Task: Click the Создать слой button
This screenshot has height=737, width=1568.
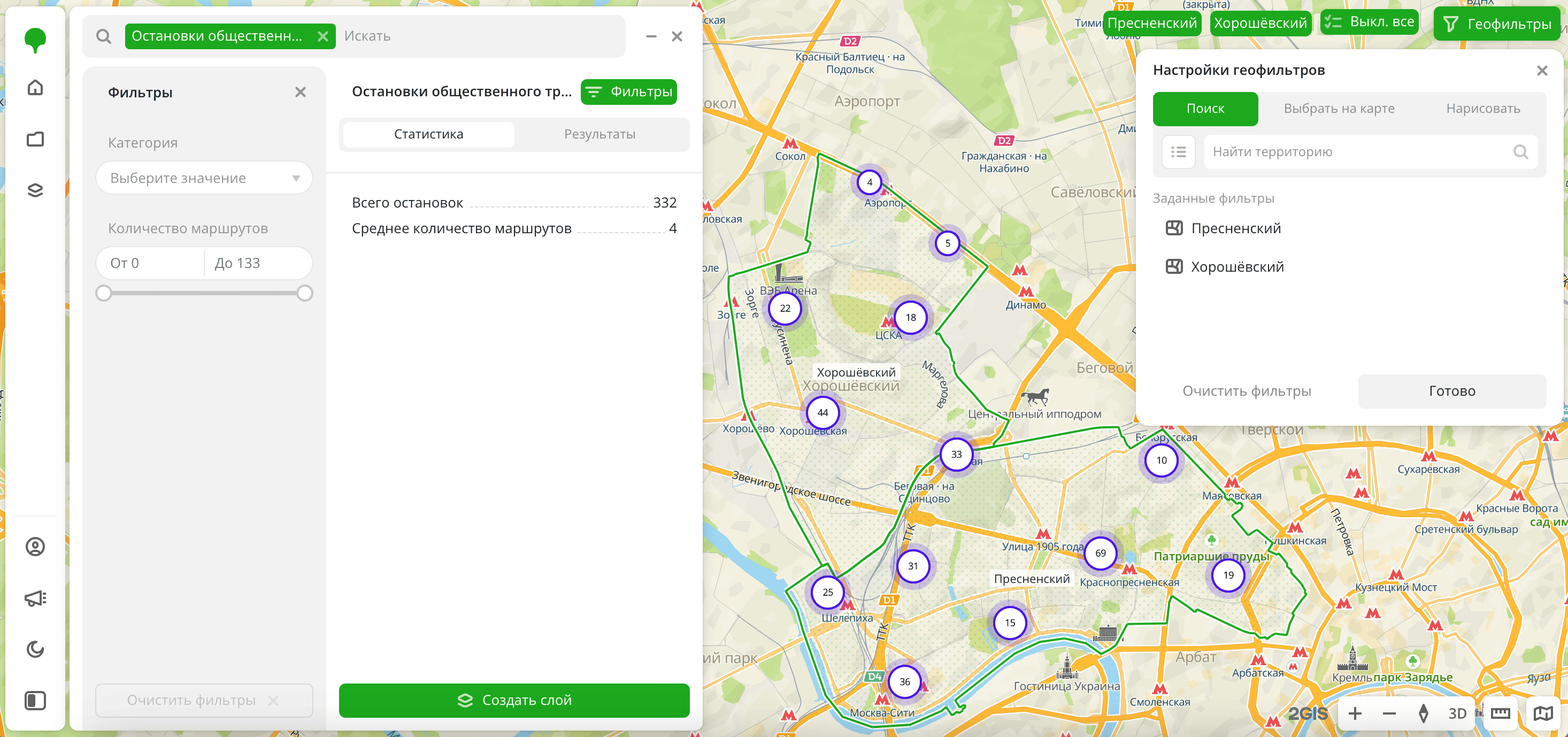Action: (x=514, y=700)
